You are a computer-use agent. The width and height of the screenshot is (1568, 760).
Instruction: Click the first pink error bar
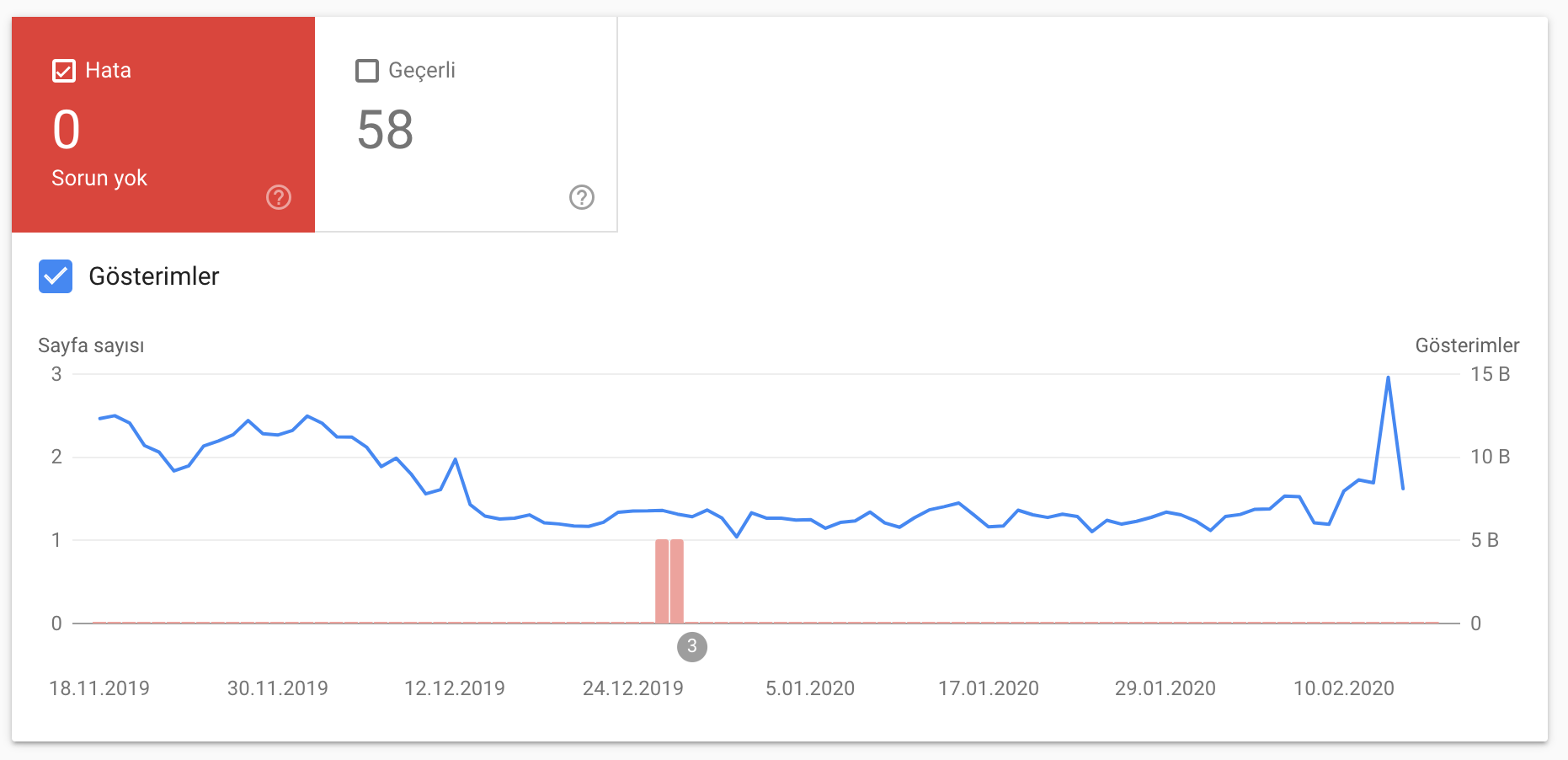[x=662, y=581]
